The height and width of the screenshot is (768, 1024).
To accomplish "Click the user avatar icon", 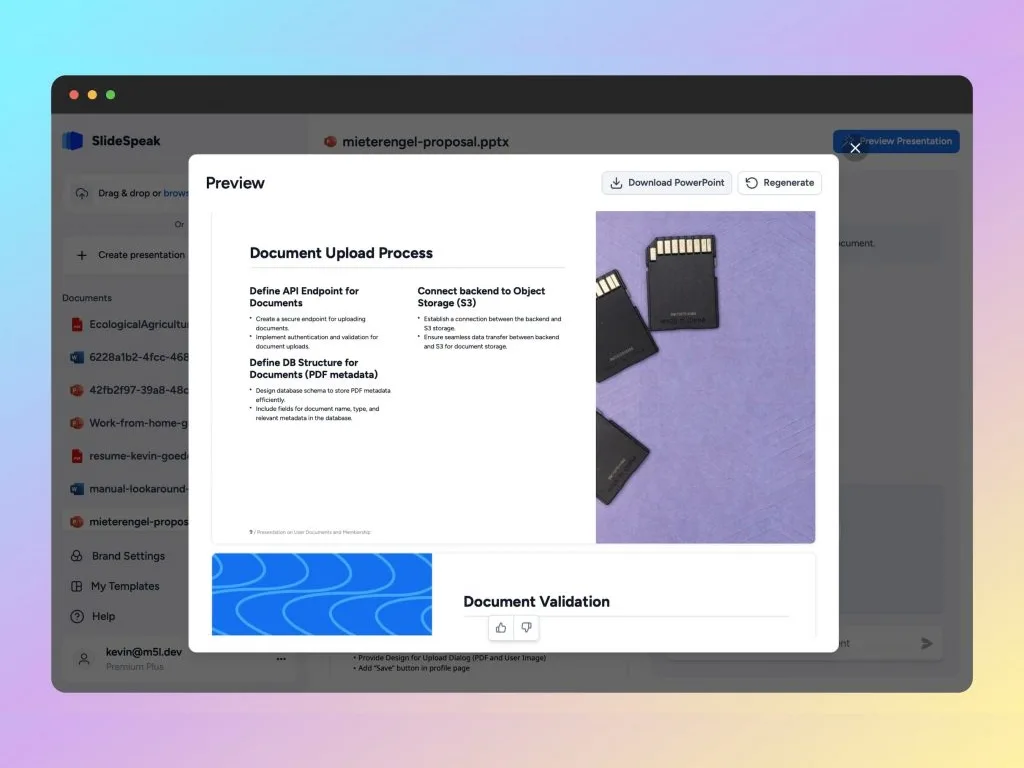I will click(x=84, y=658).
